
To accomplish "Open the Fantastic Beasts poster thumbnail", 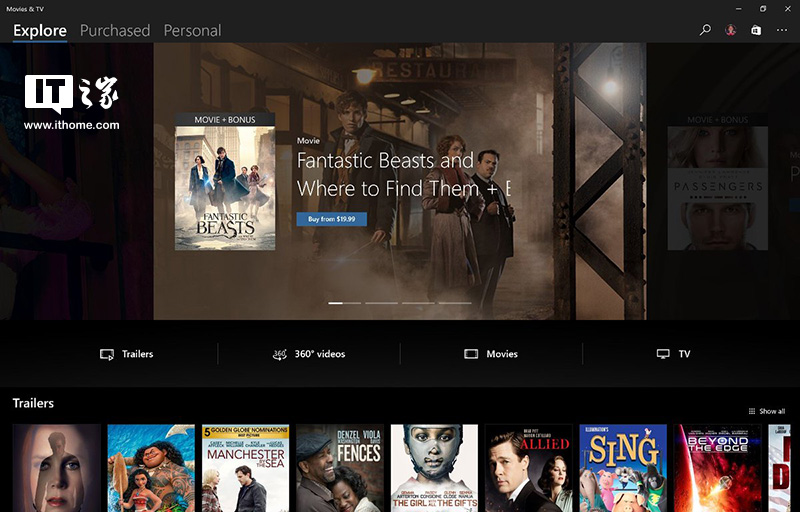I will [x=225, y=182].
